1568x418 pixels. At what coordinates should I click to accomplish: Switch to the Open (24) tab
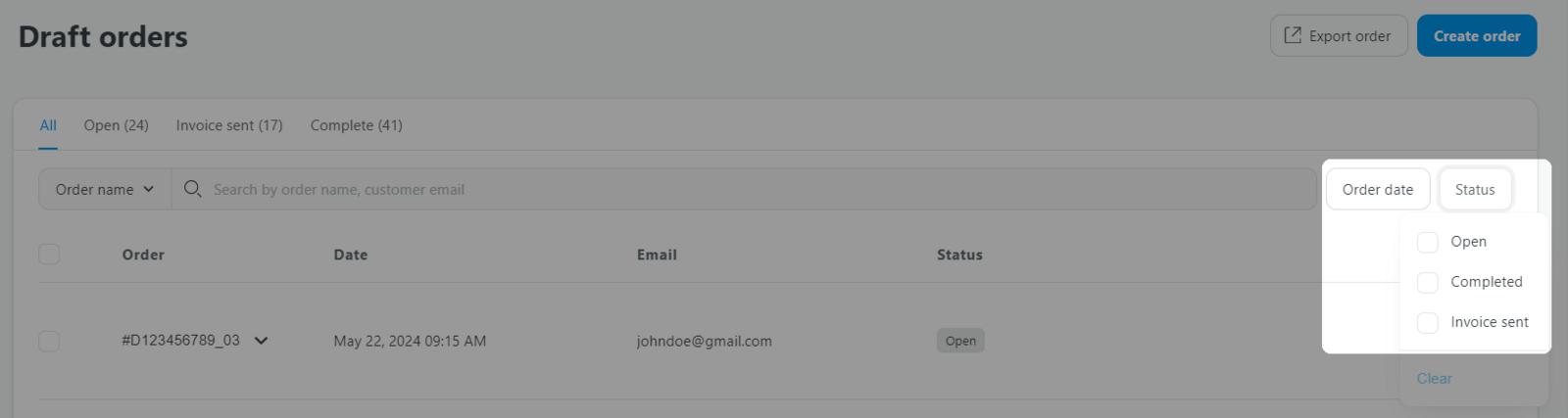pyautogui.click(x=116, y=125)
